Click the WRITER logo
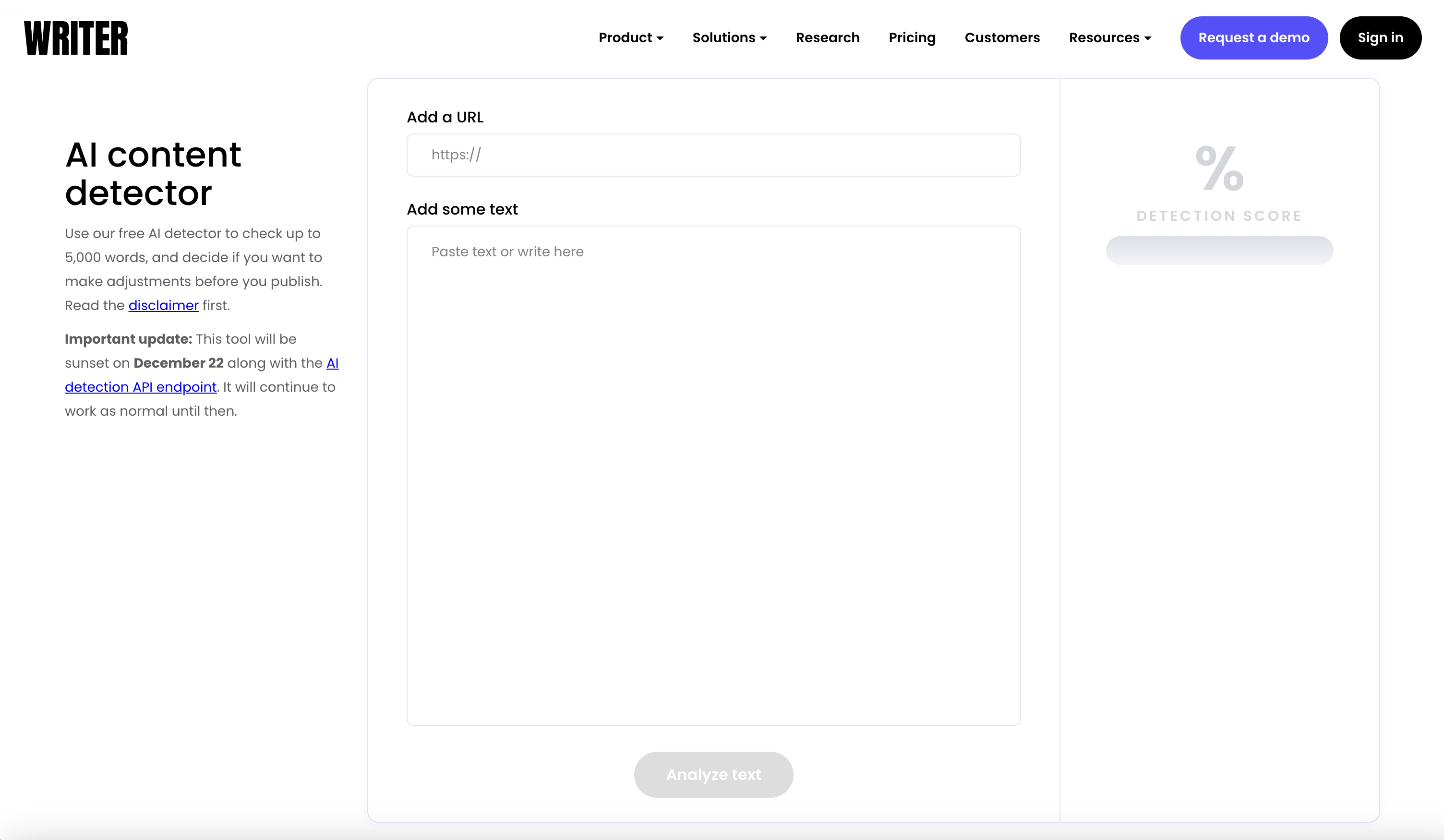Screen dimensions: 1444x840 (x=76, y=38)
